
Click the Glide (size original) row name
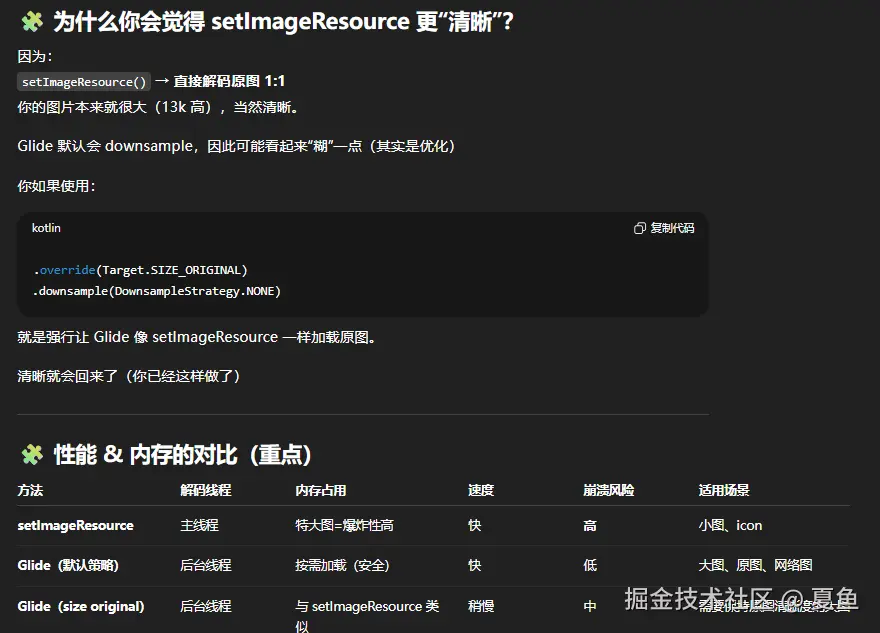click(81, 606)
